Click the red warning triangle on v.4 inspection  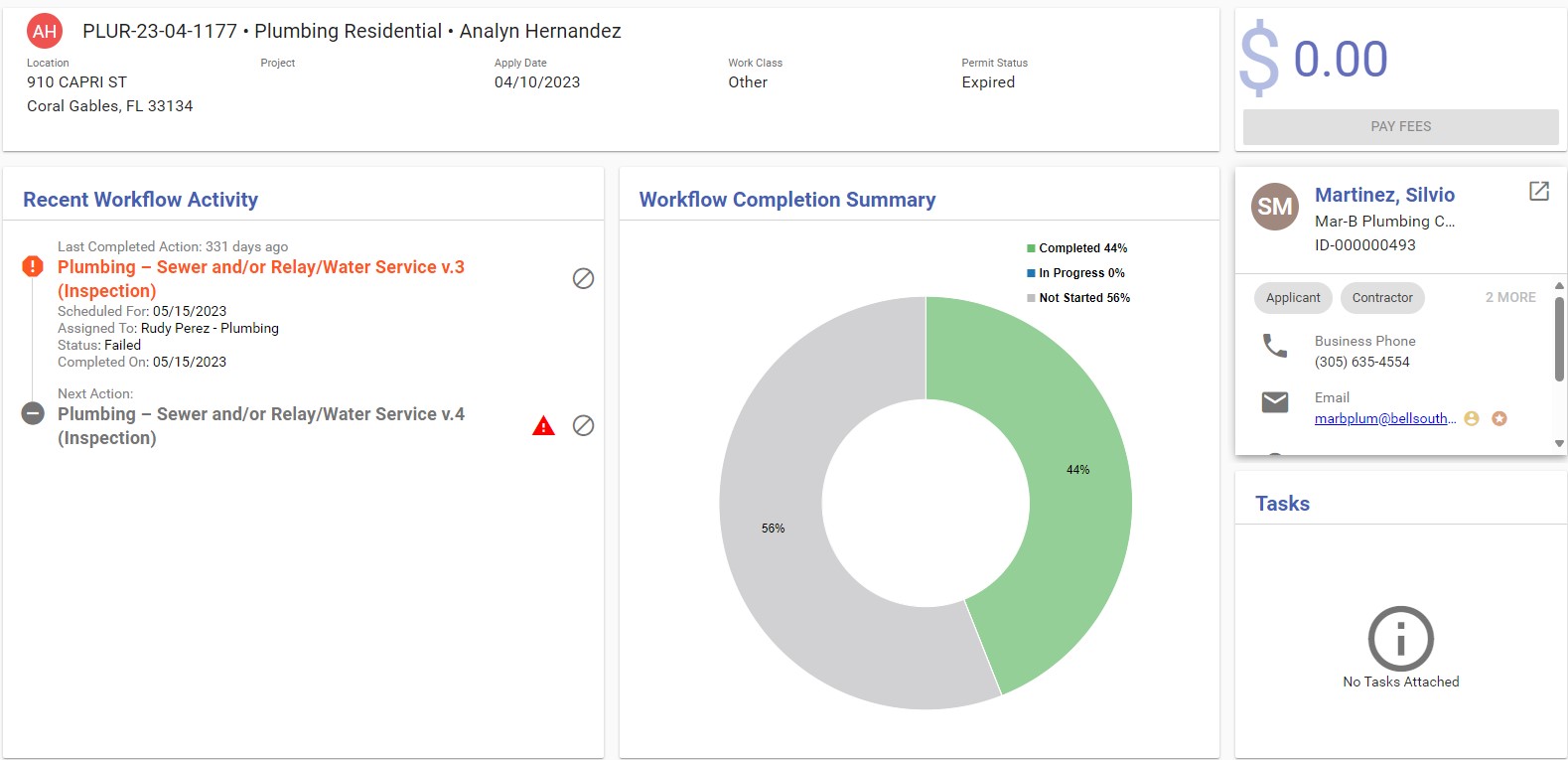(543, 426)
